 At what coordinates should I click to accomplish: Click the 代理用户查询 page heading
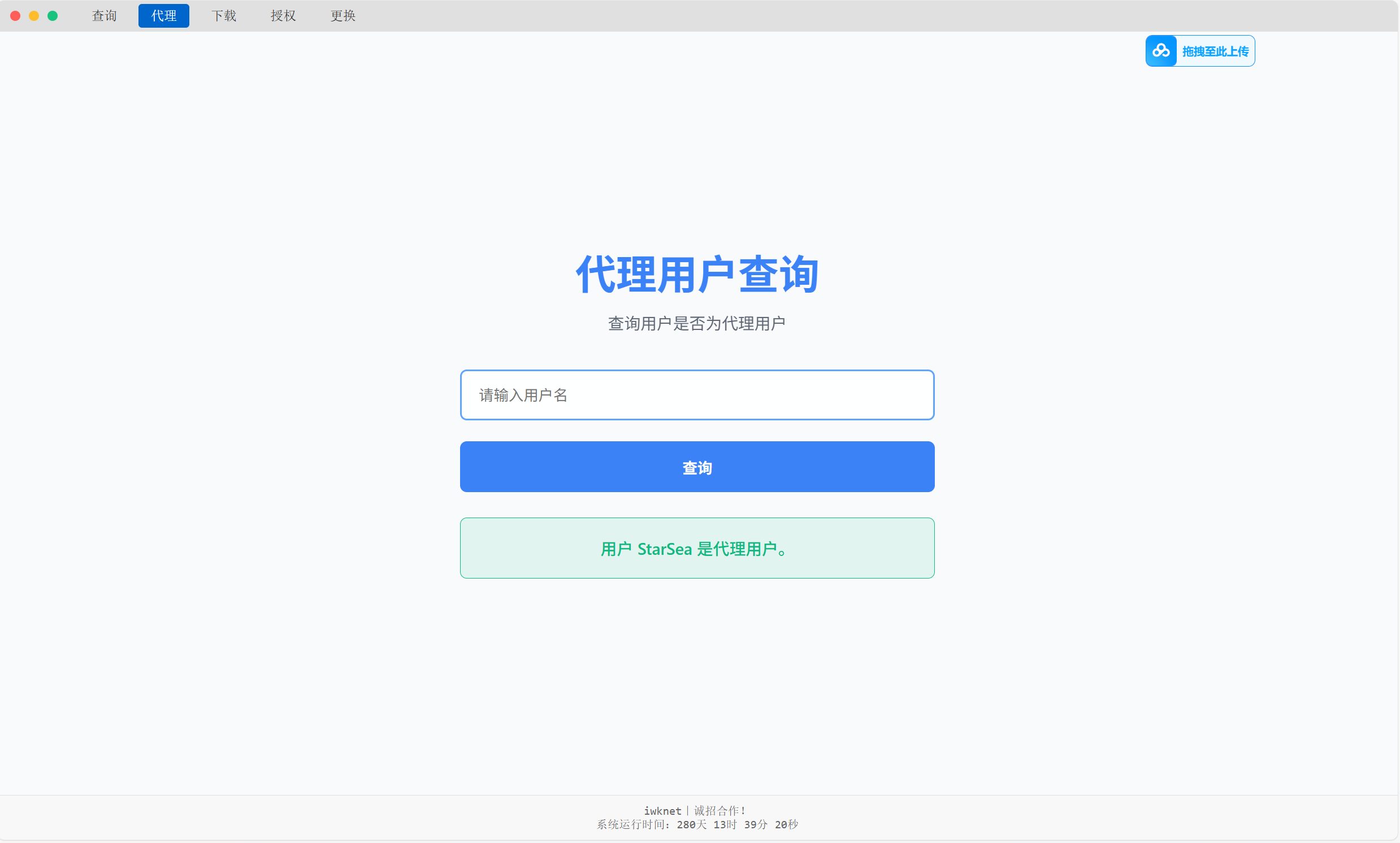696,275
